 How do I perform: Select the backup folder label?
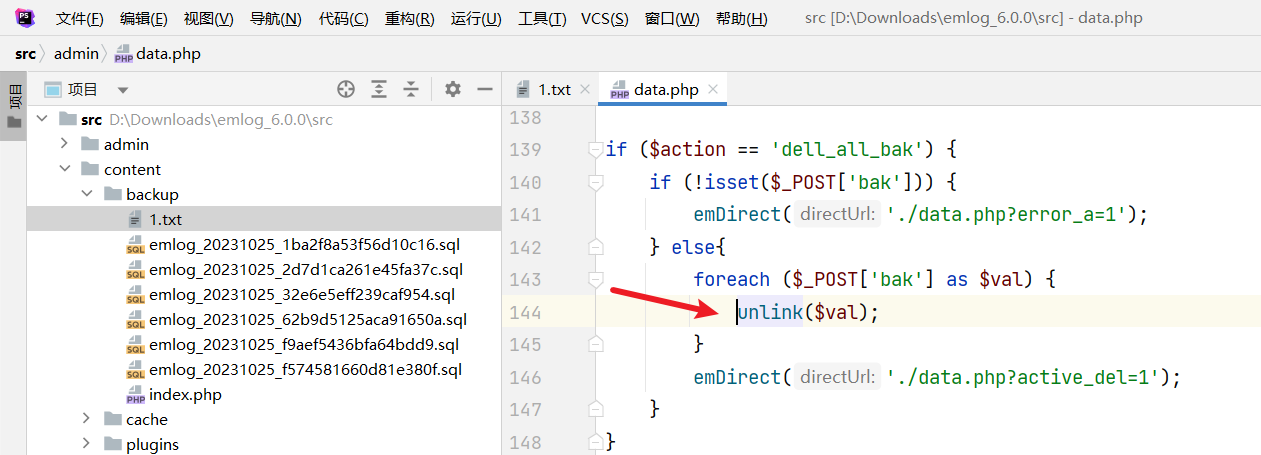tap(152, 194)
